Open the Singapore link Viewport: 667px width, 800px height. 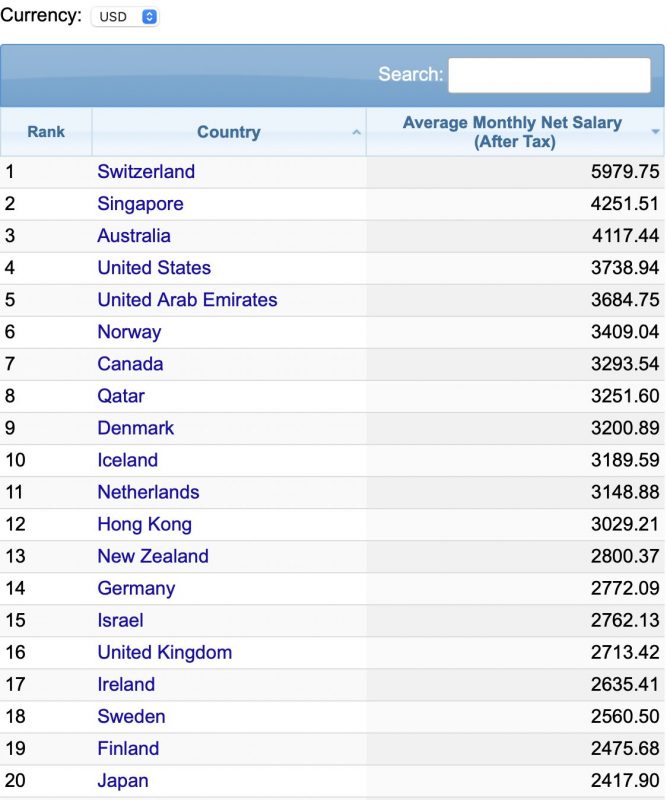point(140,204)
